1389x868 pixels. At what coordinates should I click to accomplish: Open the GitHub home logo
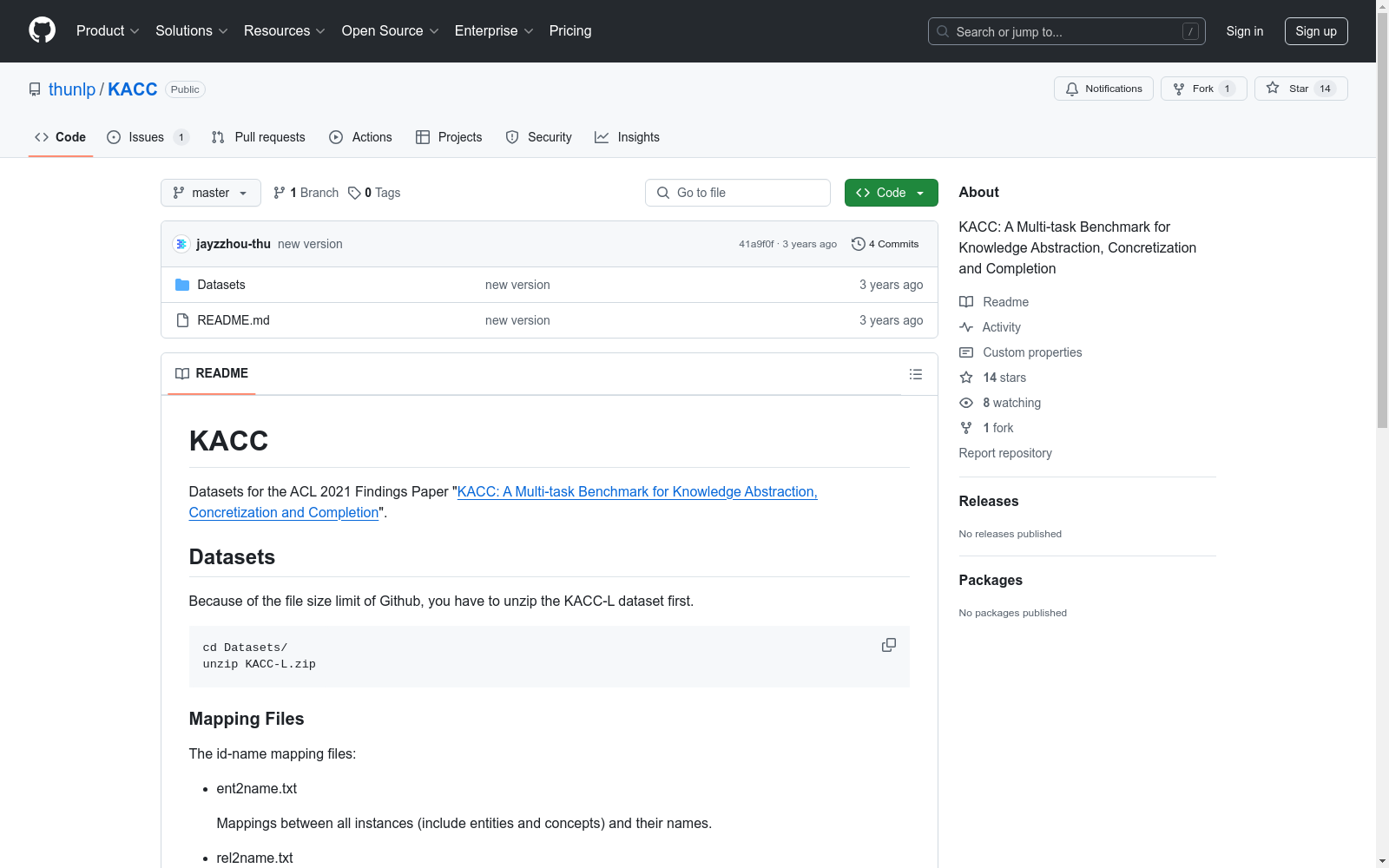pyautogui.click(x=42, y=30)
